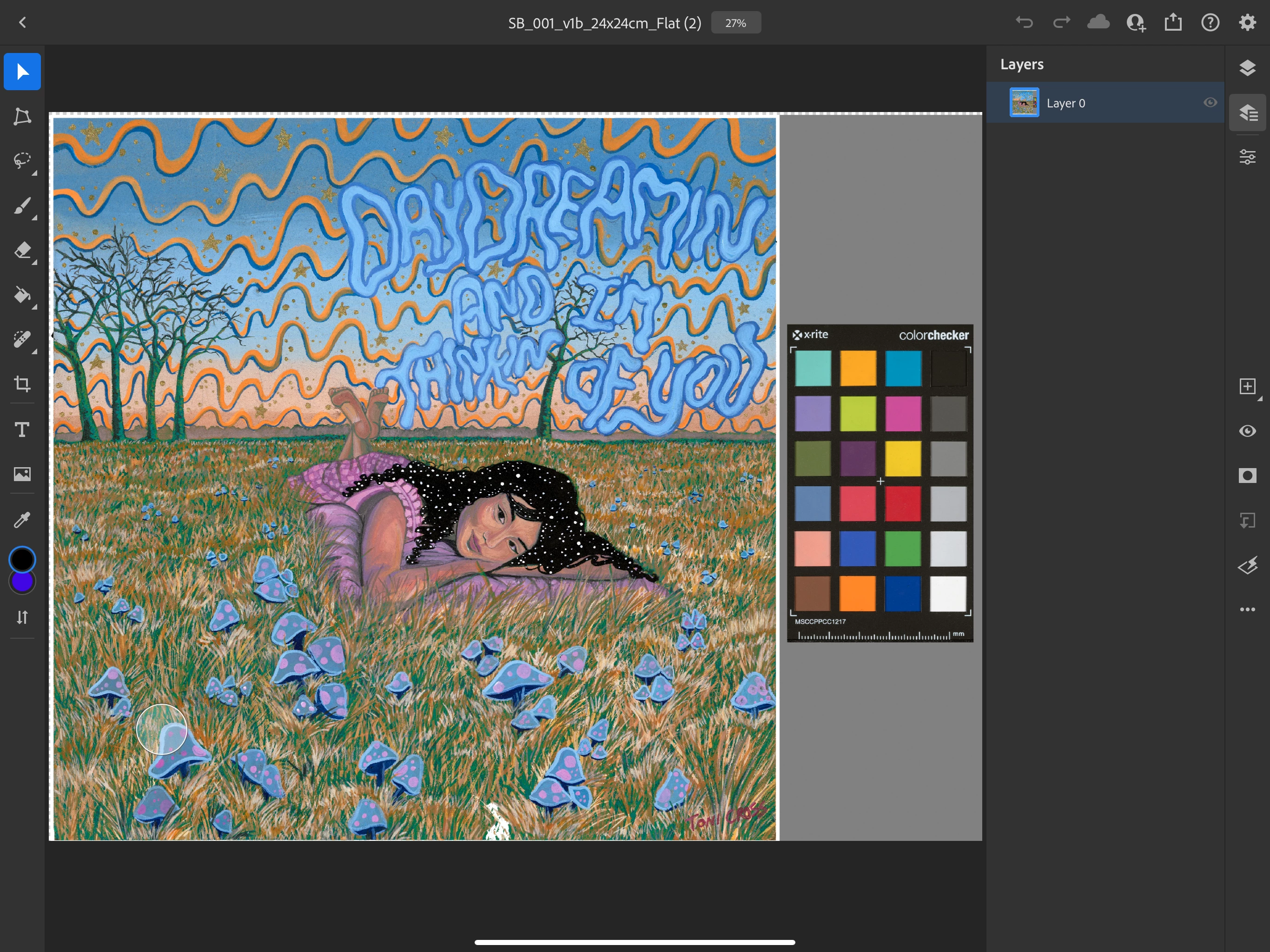The width and height of the screenshot is (1270, 952).
Task: Select the Layer 0 thumbnail
Action: (1024, 103)
